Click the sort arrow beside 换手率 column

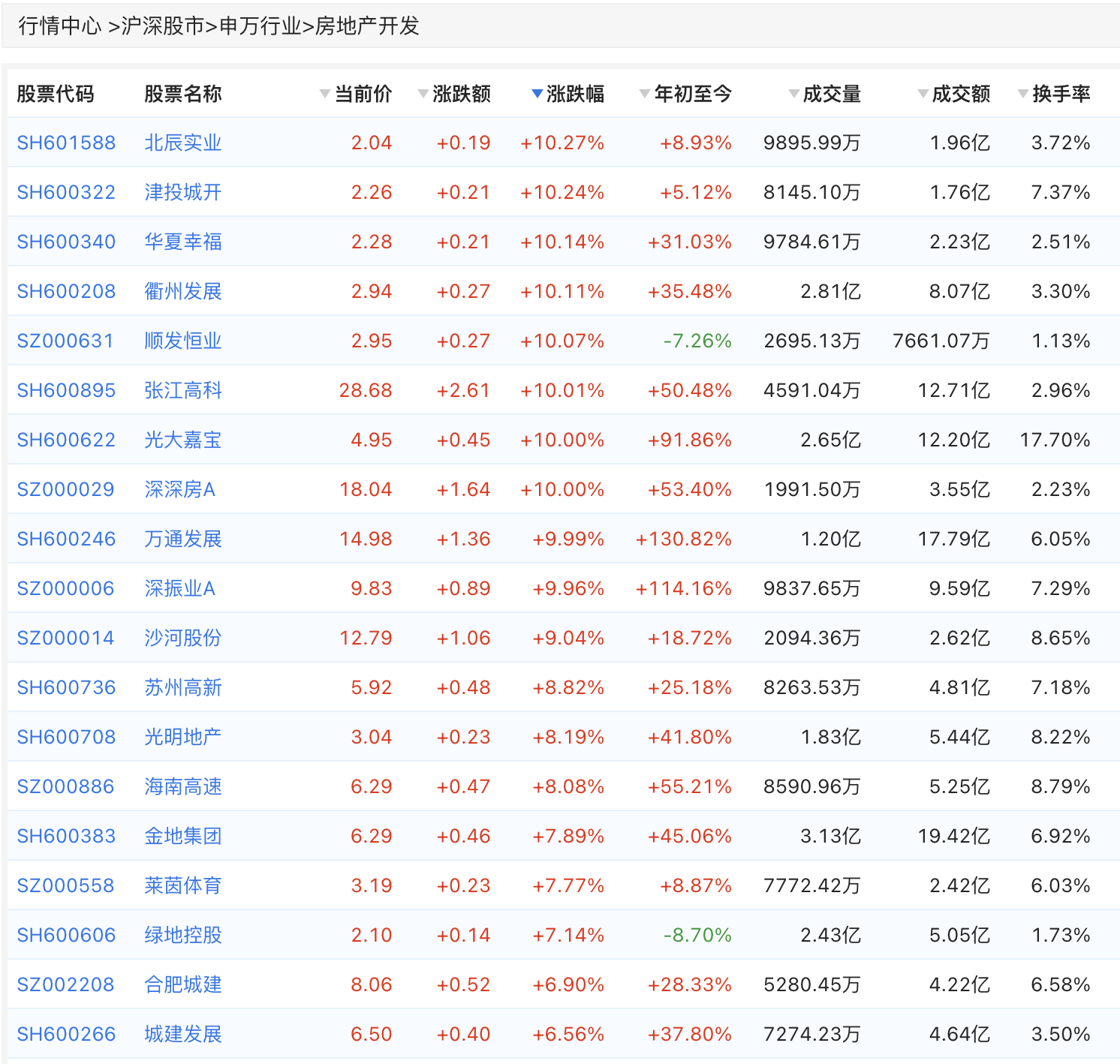click(1023, 94)
